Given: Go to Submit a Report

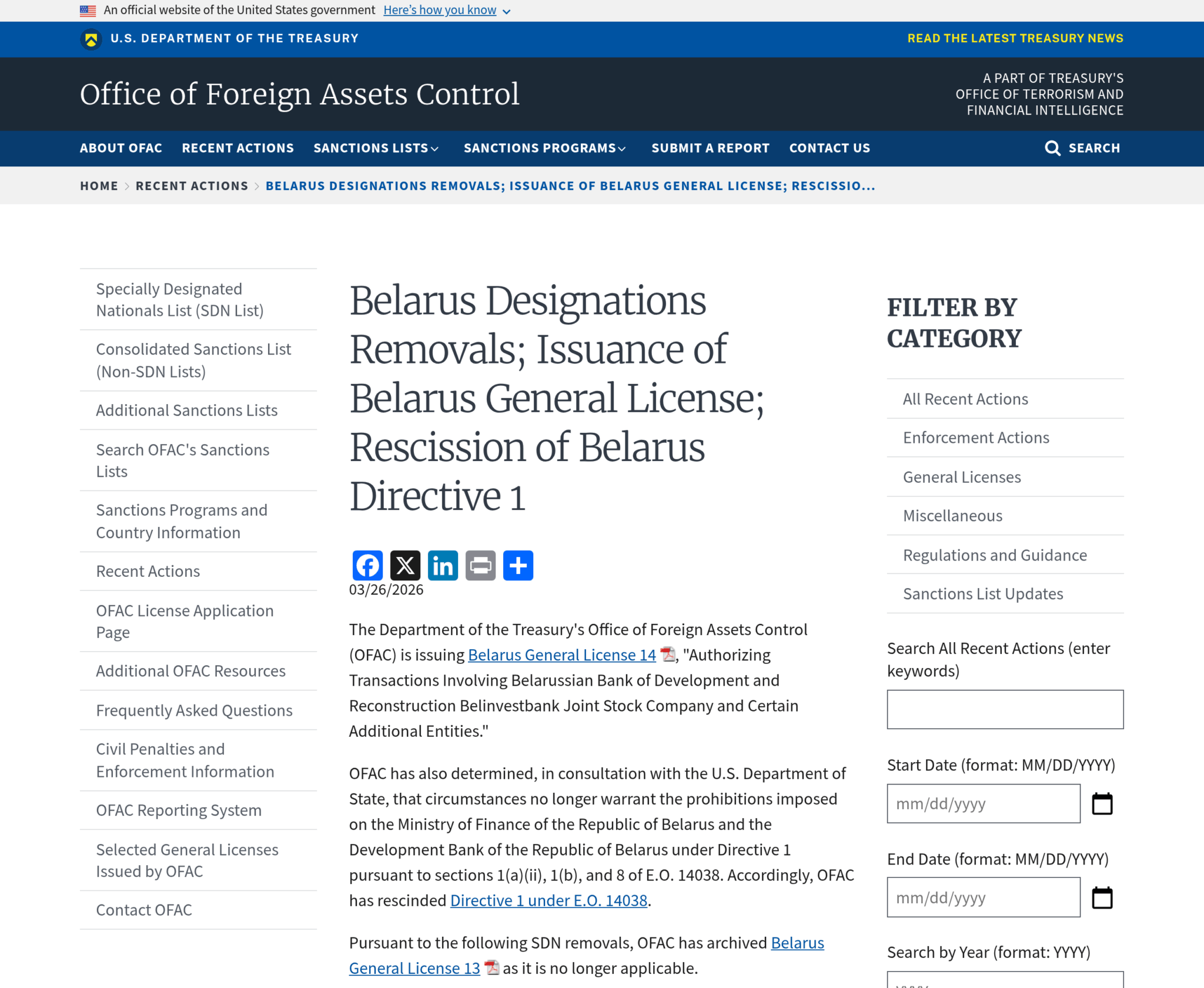Looking at the screenshot, I should click(710, 148).
